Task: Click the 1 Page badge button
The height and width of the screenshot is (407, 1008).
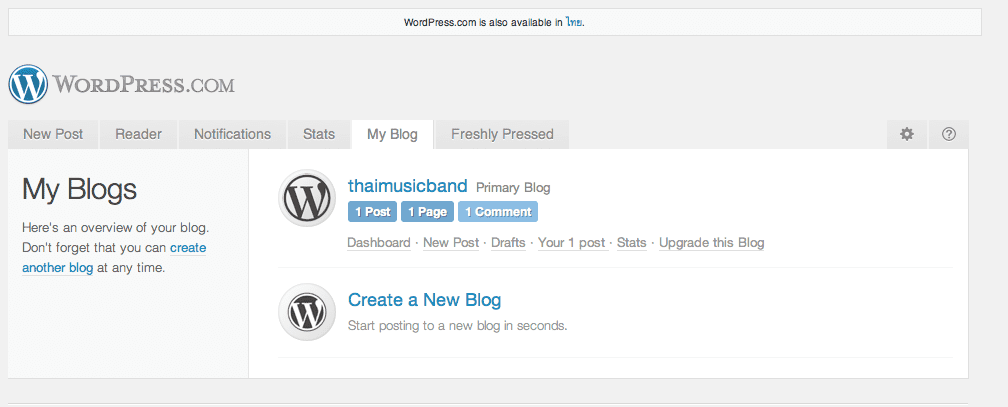Action: 428,212
